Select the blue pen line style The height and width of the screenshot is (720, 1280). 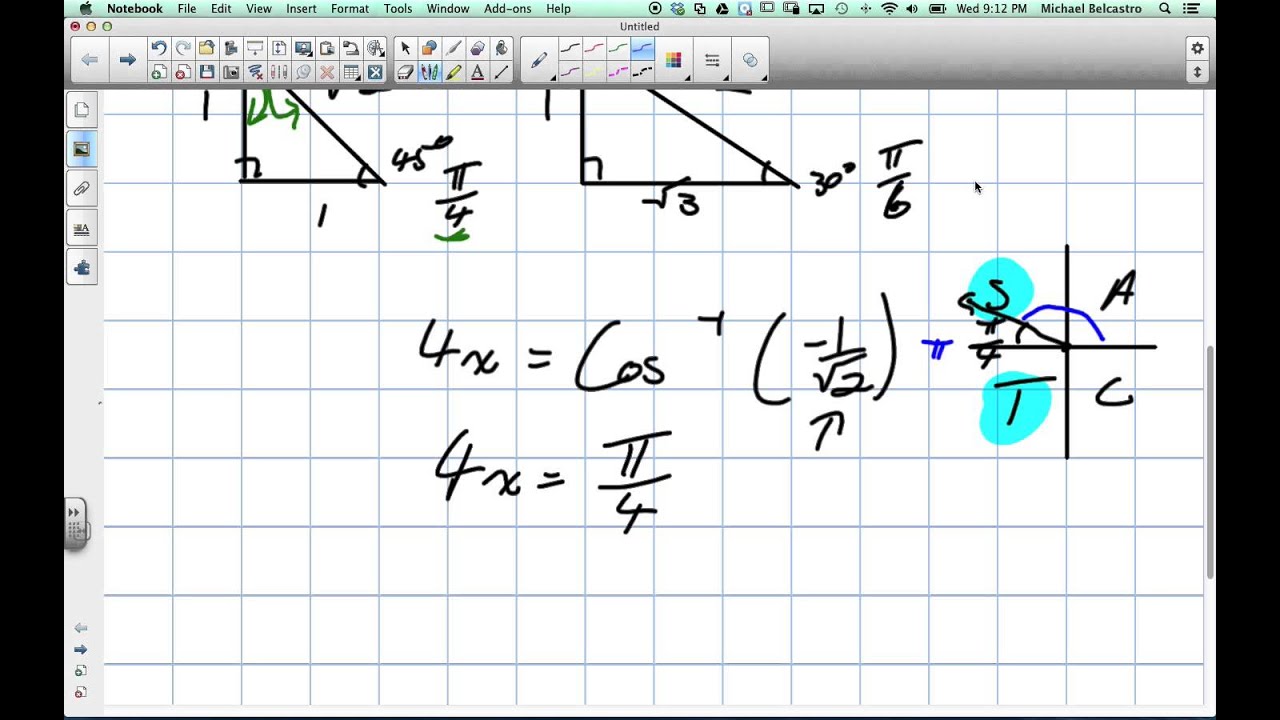click(x=642, y=48)
